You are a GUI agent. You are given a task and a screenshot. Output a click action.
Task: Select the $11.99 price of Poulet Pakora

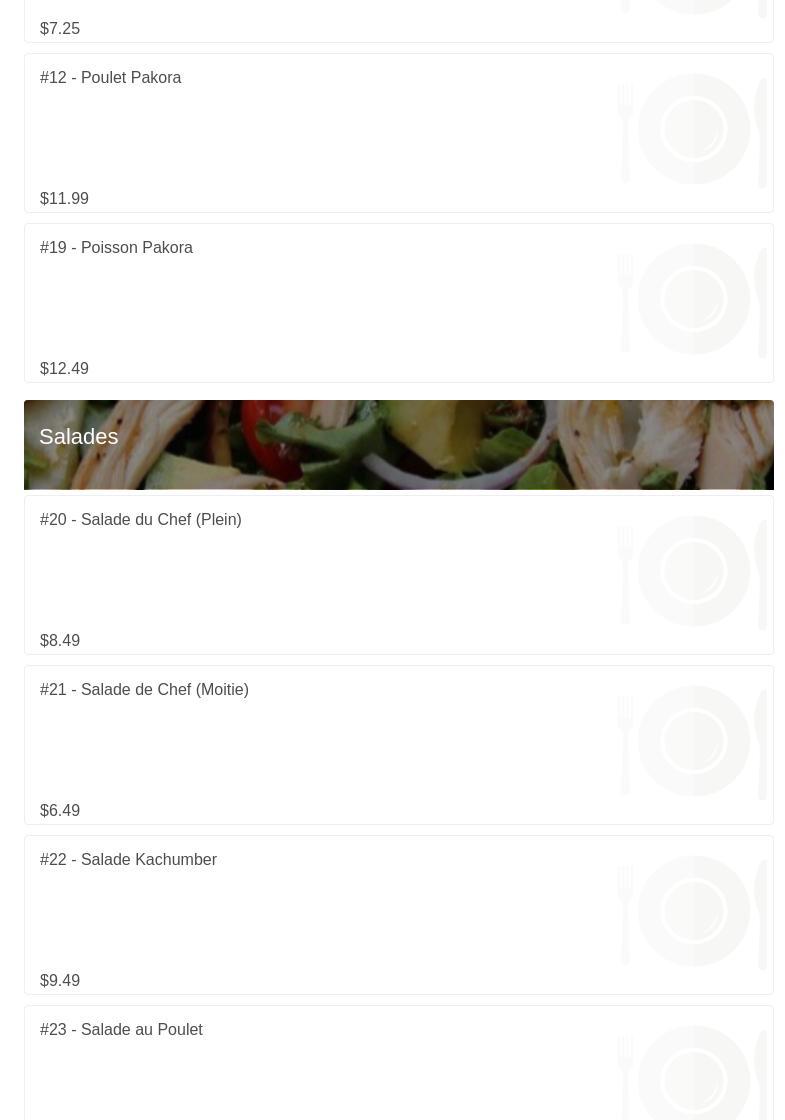(64, 199)
